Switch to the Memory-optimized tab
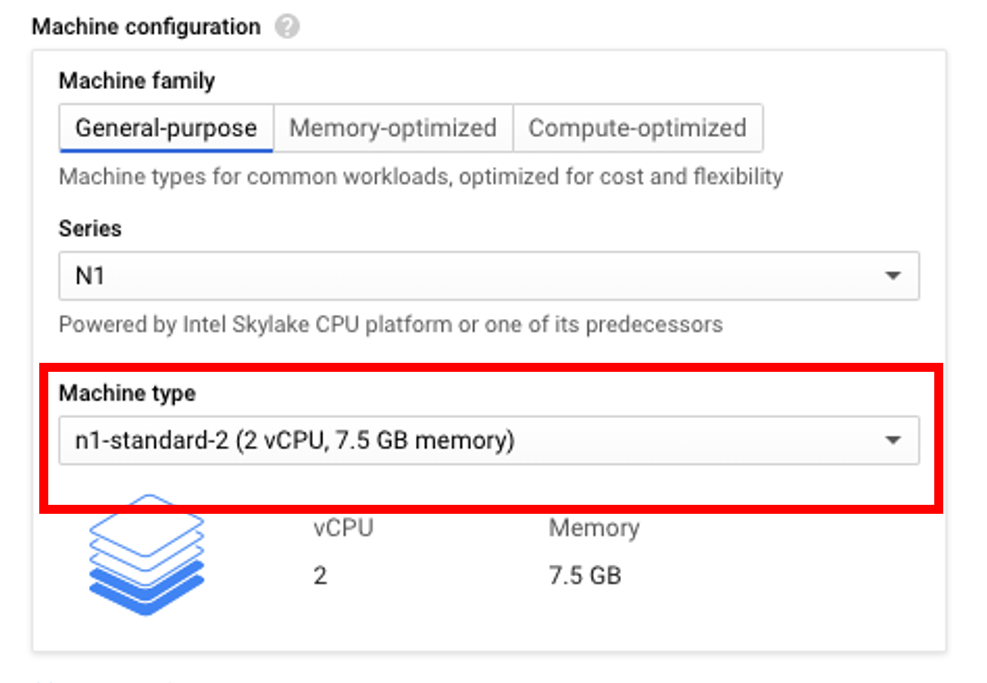This screenshot has height=683, width=987. coord(393,128)
